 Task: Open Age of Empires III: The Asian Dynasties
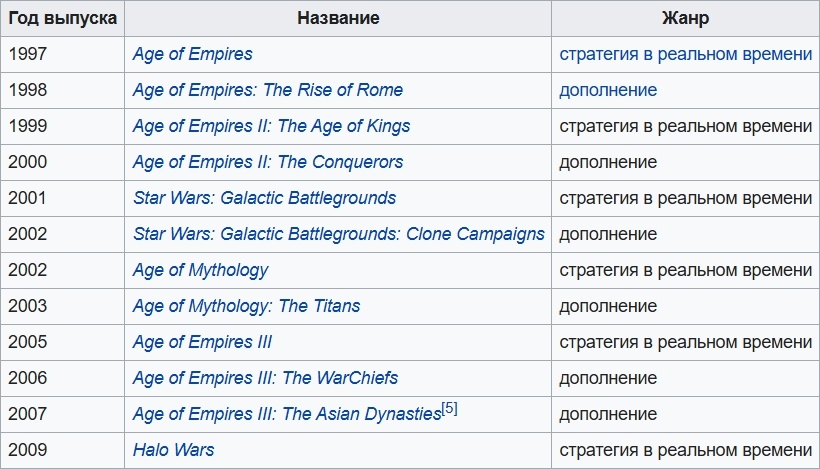(286, 414)
